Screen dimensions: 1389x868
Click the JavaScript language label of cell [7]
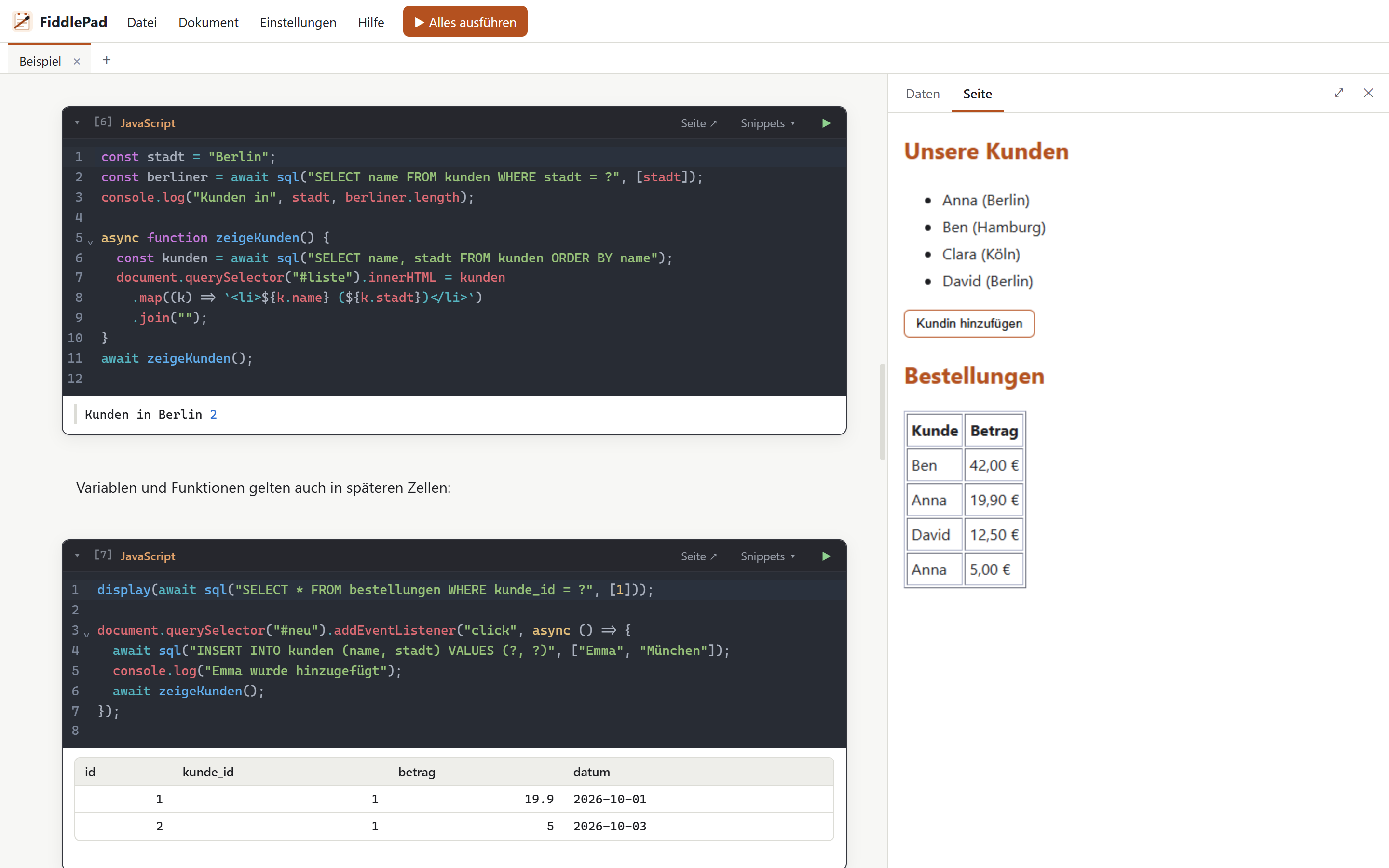pyautogui.click(x=148, y=556)
